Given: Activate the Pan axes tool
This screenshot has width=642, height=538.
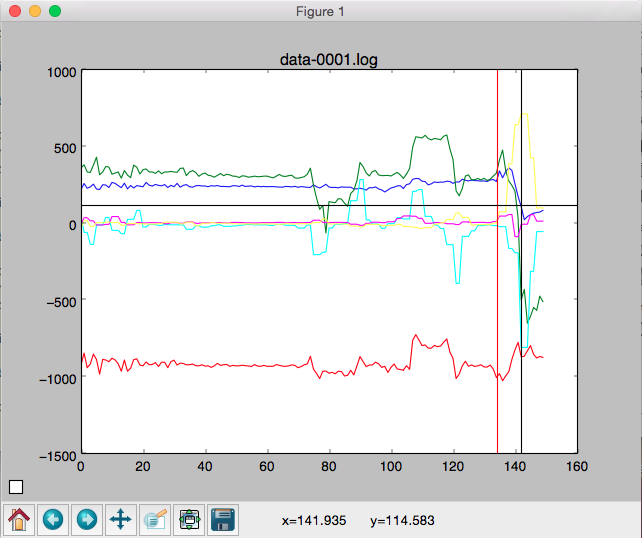Looking at the screenshot, I should 121,520.
